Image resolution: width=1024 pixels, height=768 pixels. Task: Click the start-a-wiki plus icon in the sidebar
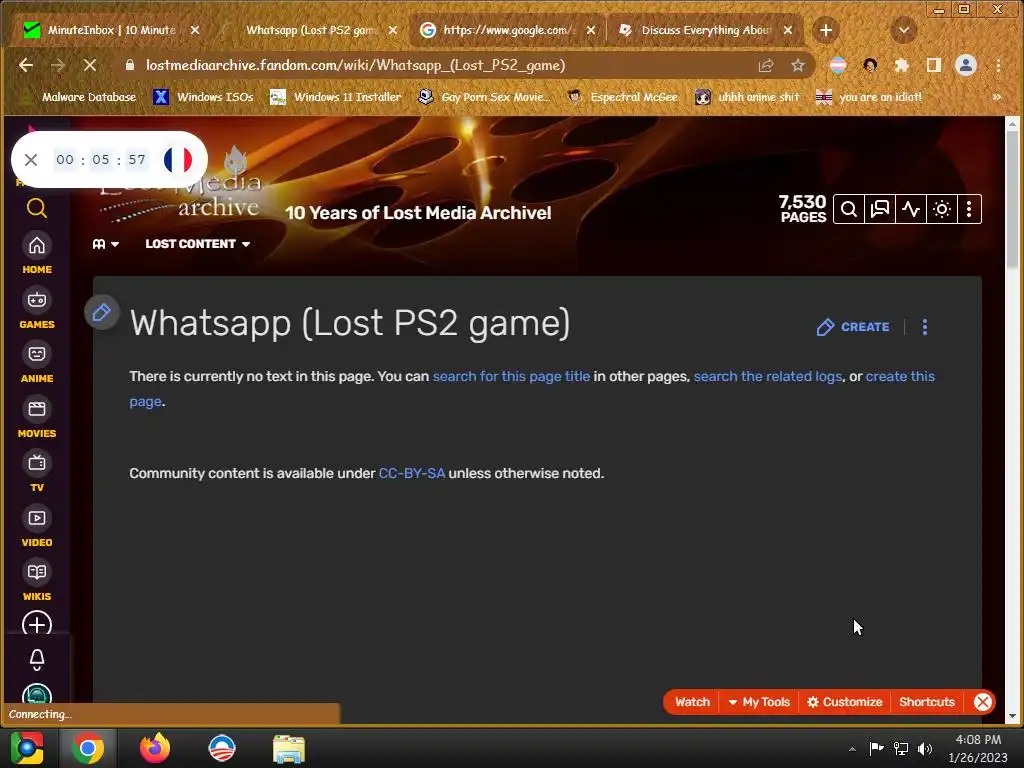coord(37,625)
